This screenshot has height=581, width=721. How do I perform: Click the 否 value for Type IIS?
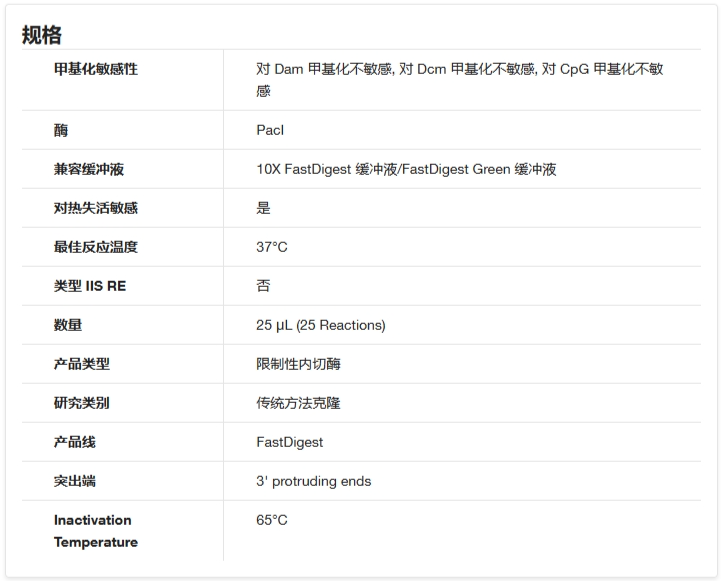[x=263, y=286]
